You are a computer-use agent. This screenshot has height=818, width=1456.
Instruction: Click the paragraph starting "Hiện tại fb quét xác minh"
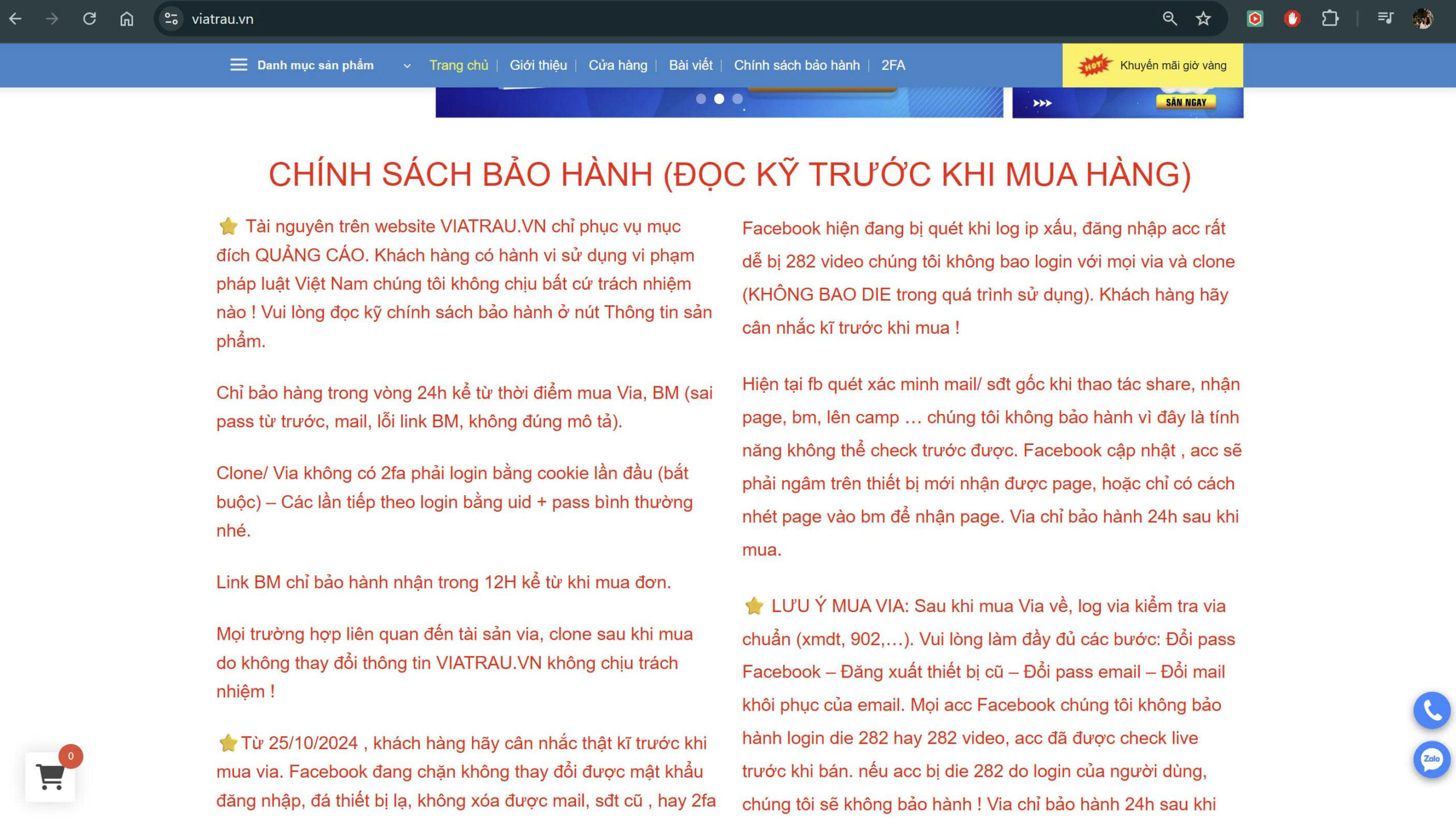coord(992,467)
